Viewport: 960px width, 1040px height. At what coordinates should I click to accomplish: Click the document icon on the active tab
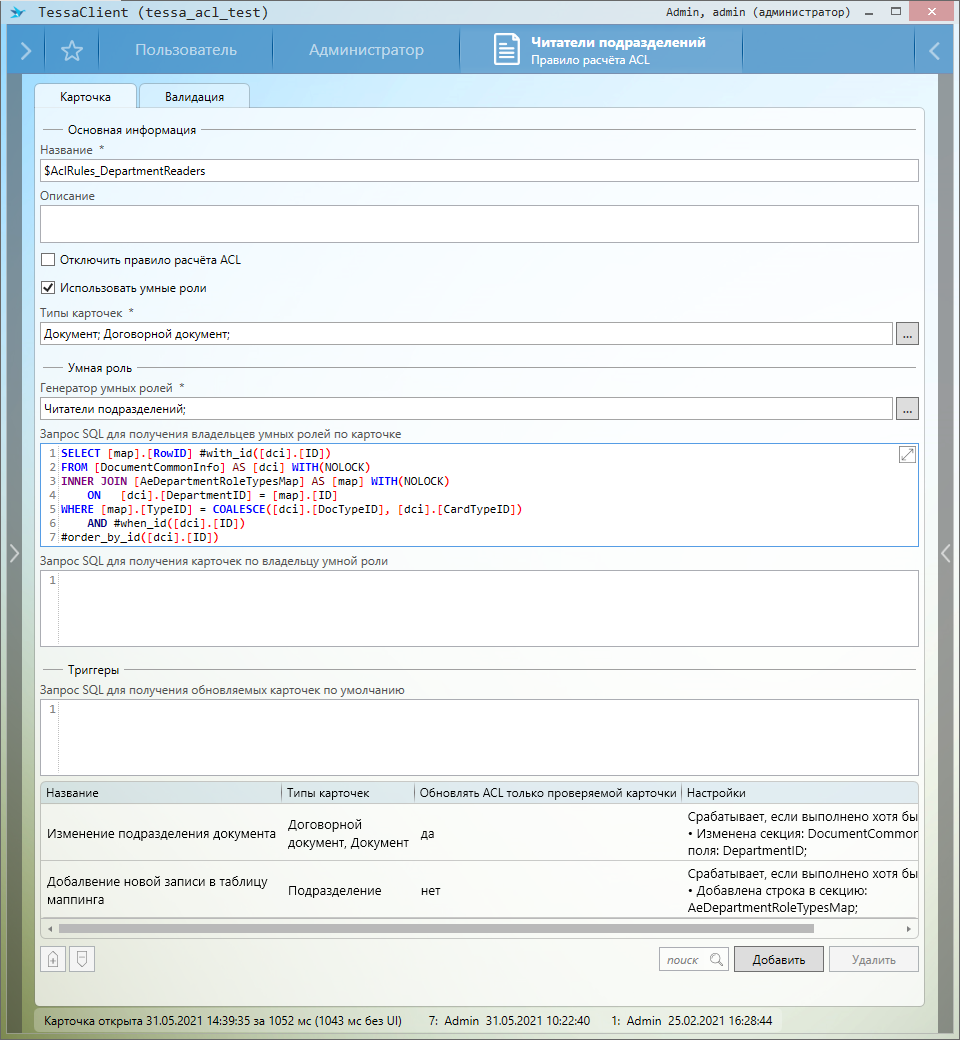click(x=507, y=51)
